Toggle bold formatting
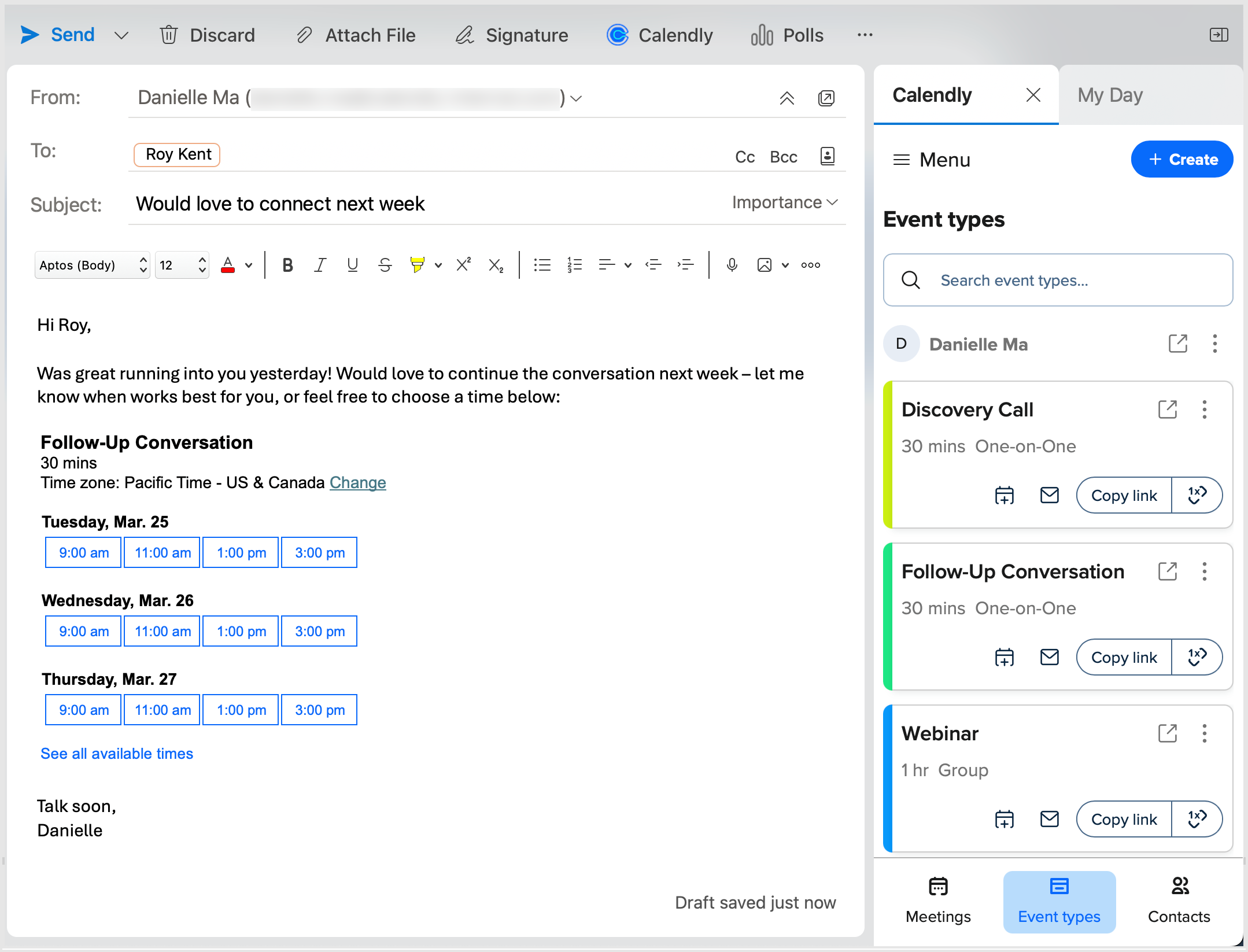The height and width of the screenshot is (952, 1248). (x=287, y=265)
